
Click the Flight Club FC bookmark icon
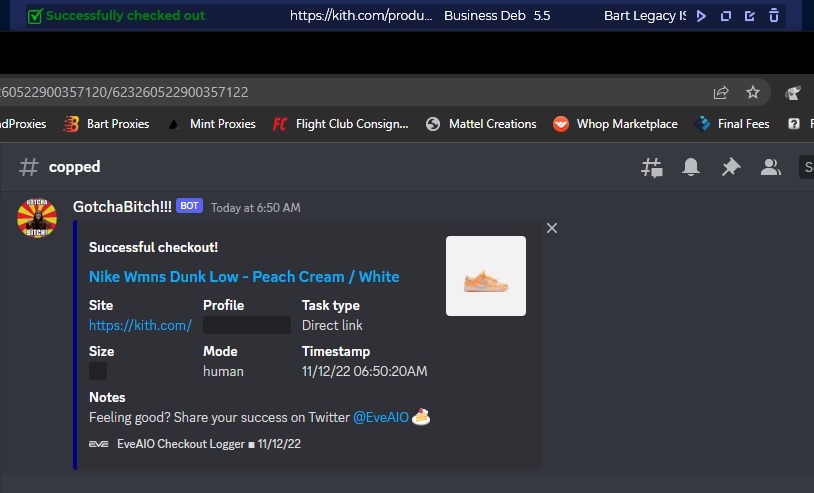click(280, 124)
